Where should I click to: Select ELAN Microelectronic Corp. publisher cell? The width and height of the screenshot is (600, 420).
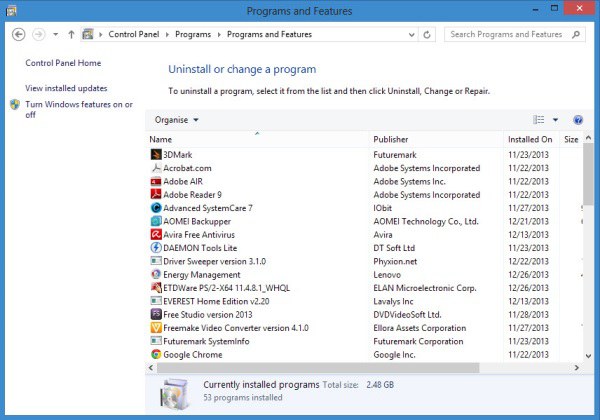point(425,288)
